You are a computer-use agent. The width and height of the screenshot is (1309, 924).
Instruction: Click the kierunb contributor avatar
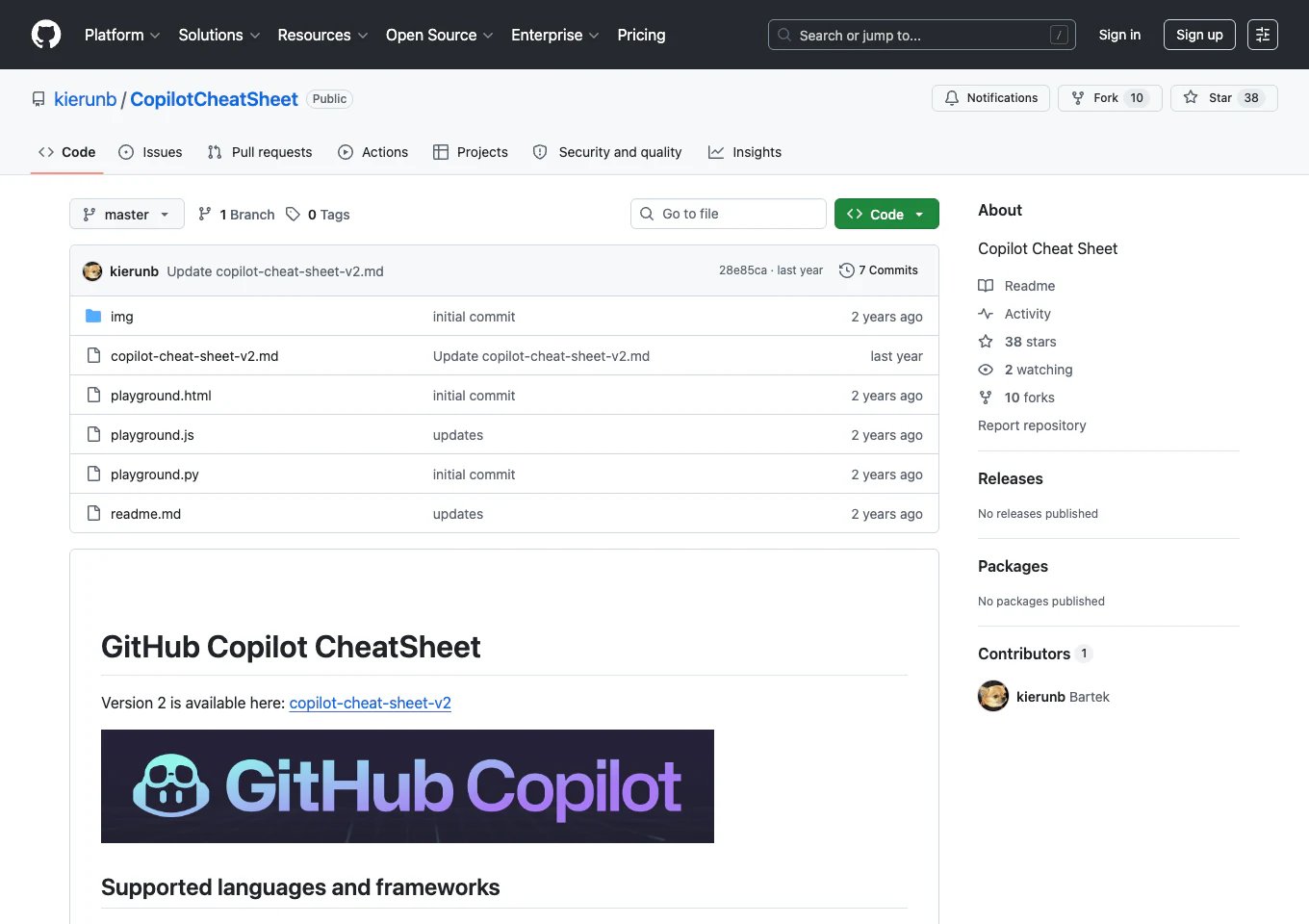tap(993, 696)
